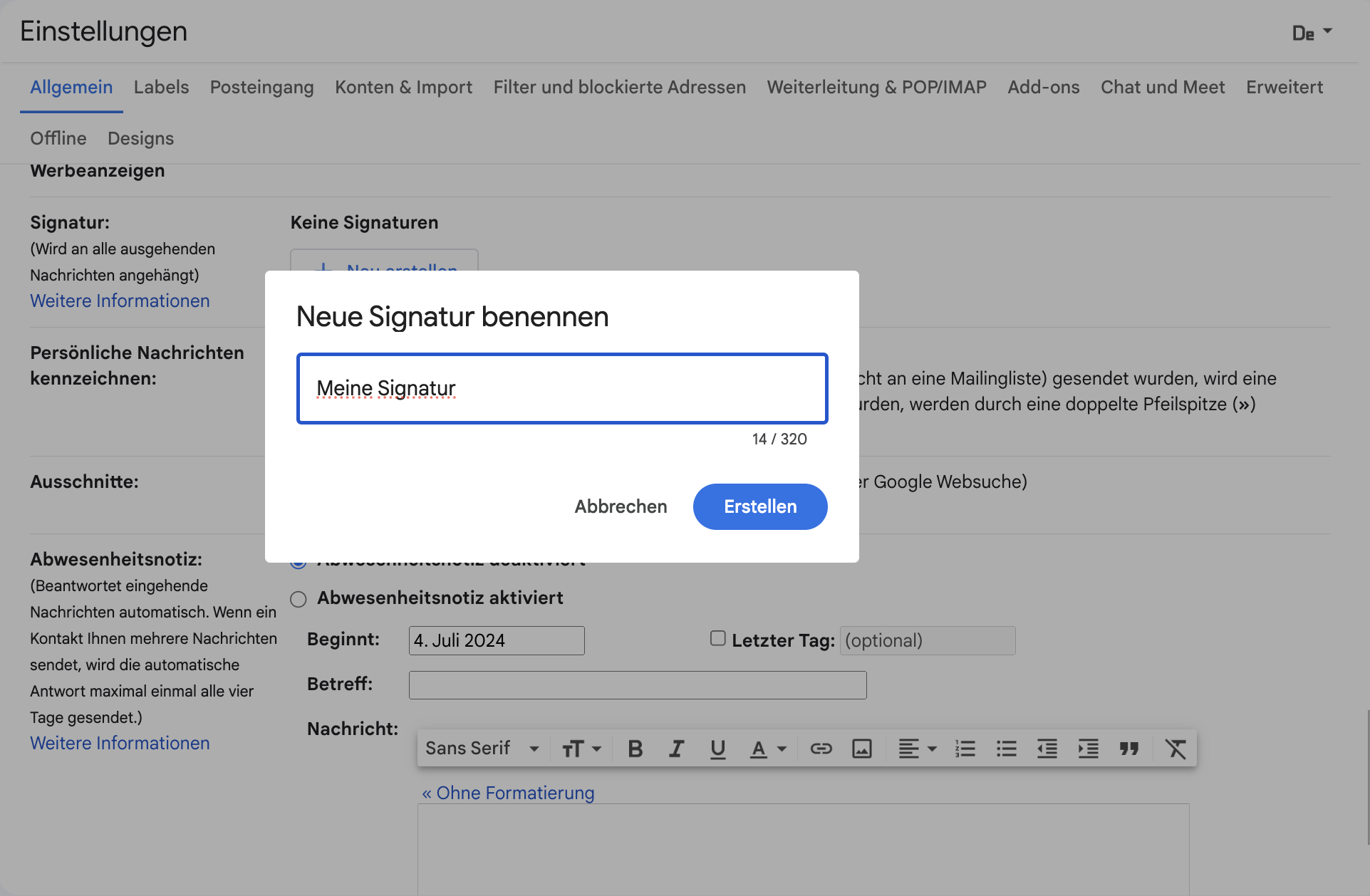Viewport: 1370px width, 896px height.
Task: Click Abbrechen to cancel dialog
Action: click(x=620, y=506)
